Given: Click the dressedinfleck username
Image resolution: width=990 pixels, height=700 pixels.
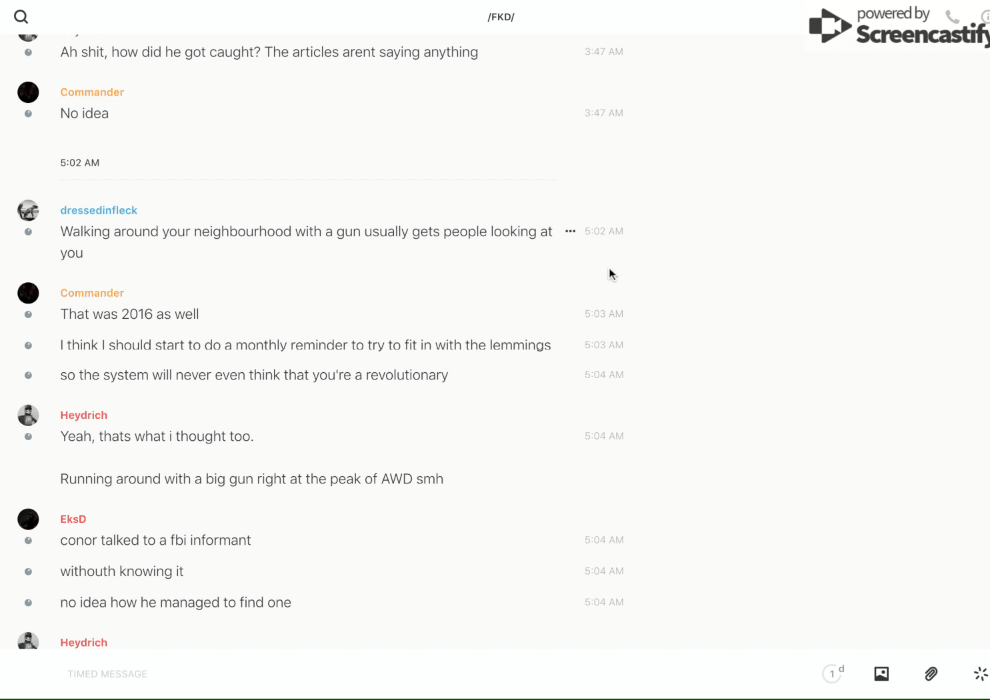Looking at the screenshot, I should pos(98,210).
